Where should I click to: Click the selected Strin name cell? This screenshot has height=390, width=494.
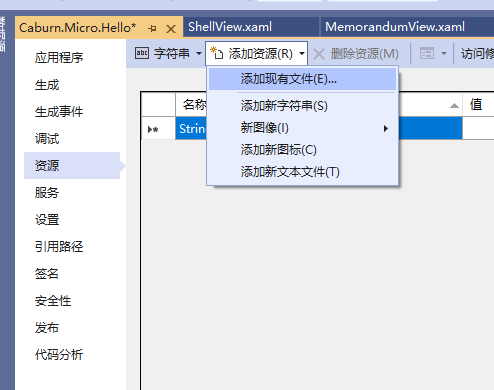[191, 128]
